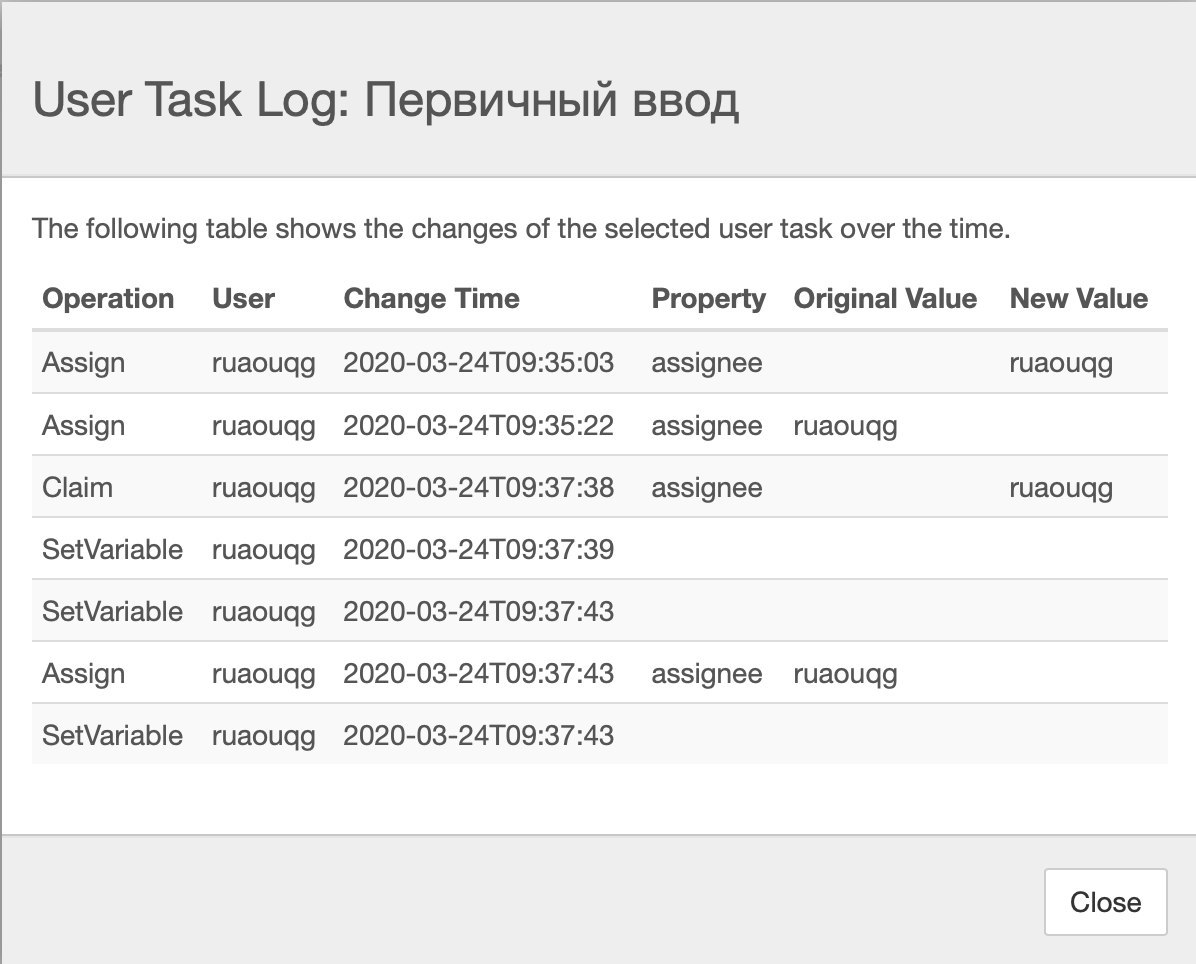
Task: Select user ruaouqg in Claim row
Action: coord(263,488)
